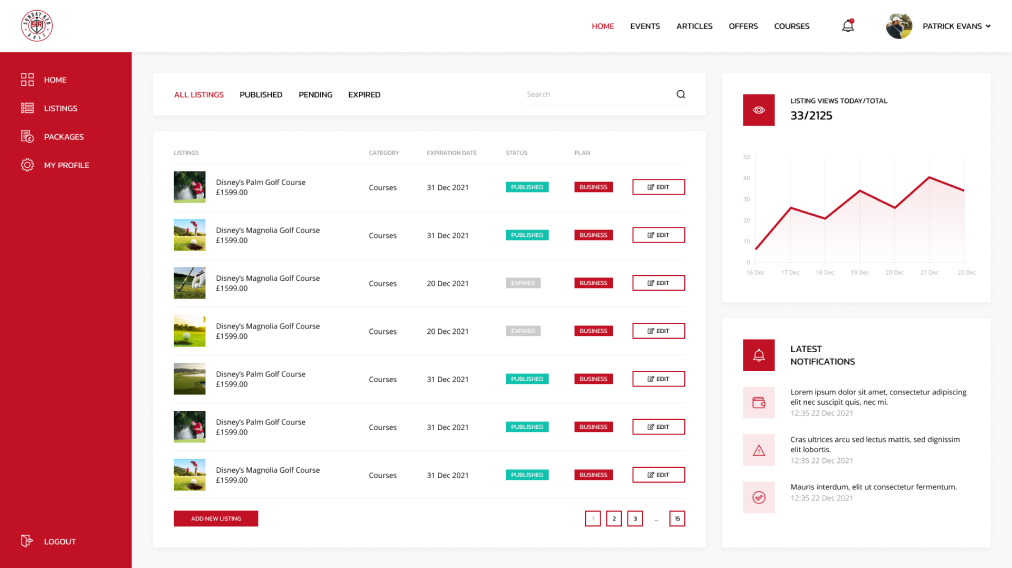The image size is (1012, 568).
Task: Click into the listings Search field
Action: [595, 94]
